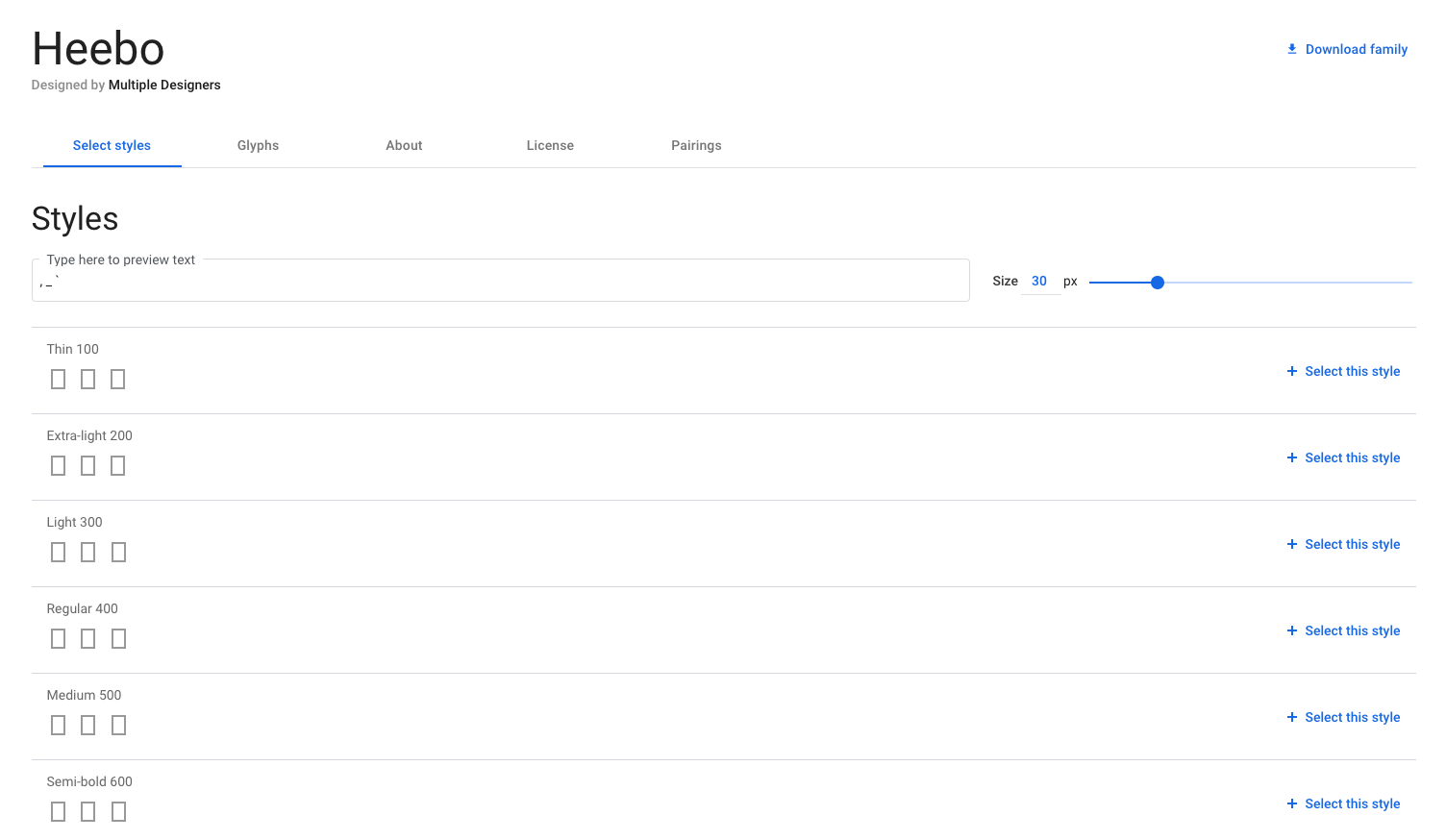This screenshot has width=1446, height=840.
Task: Click the plus icon for Semi-bold 600
Action: tap(1292, 803)
